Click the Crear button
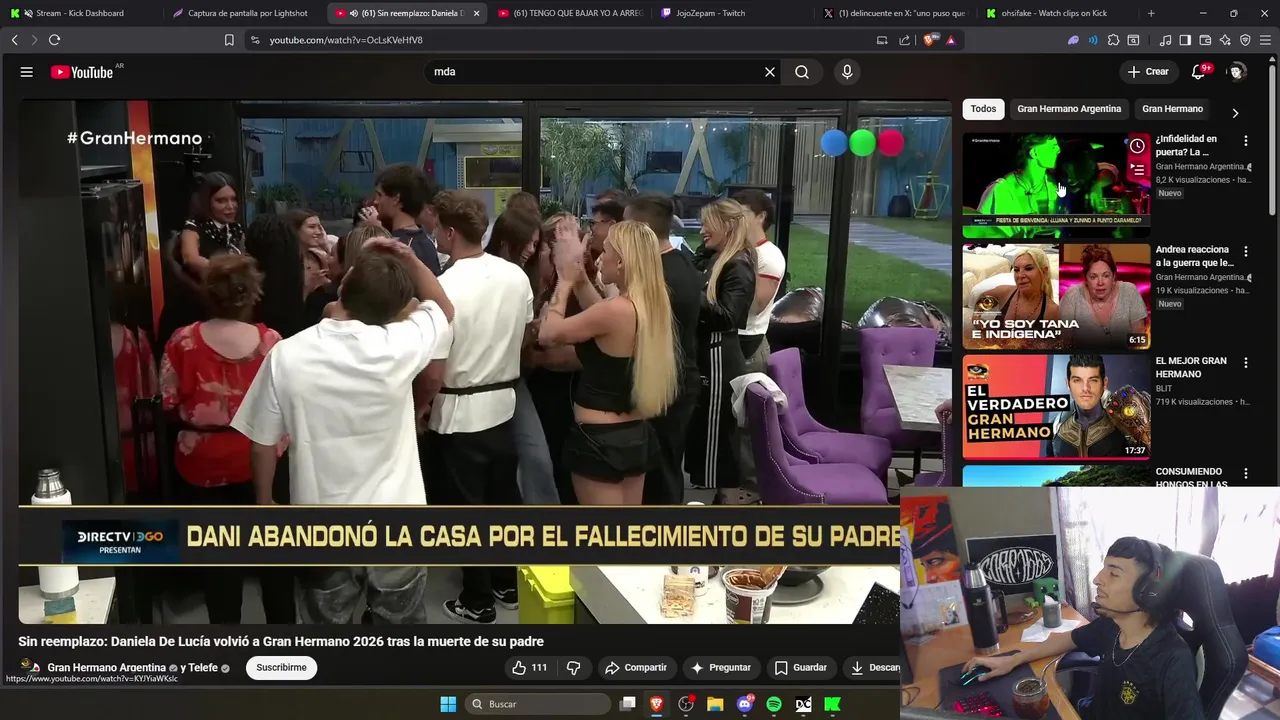The width and height of the screenshot is (1280, 720). tap(1148, 72)
